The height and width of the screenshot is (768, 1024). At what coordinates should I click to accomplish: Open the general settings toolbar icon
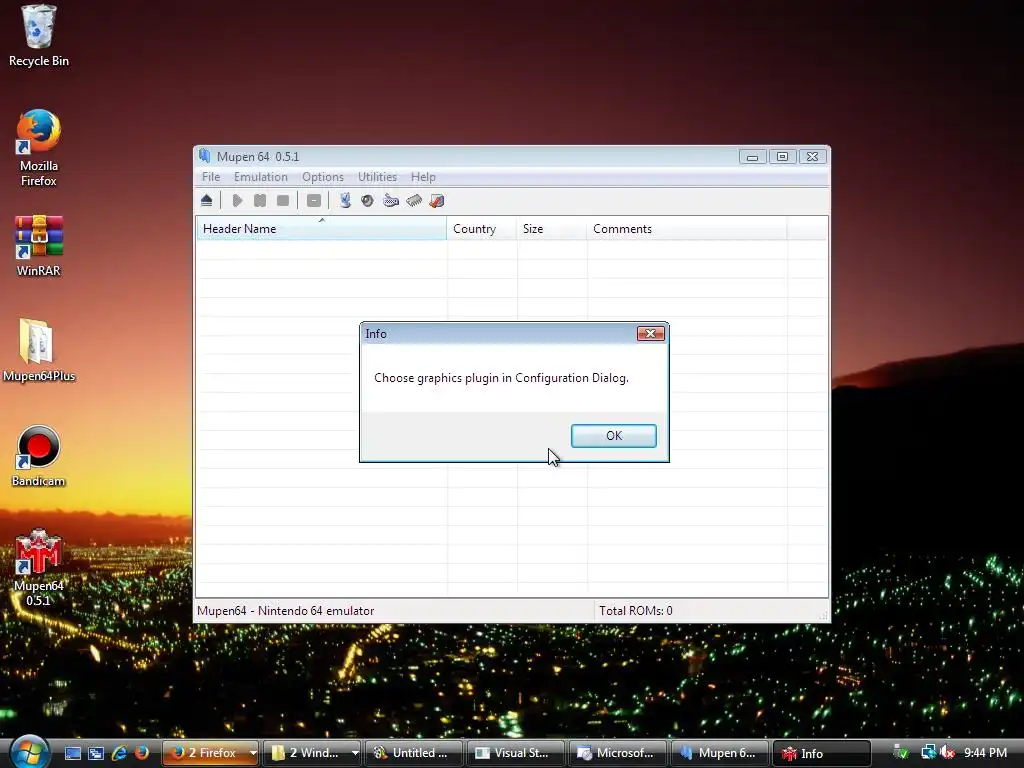pos(437,200)
